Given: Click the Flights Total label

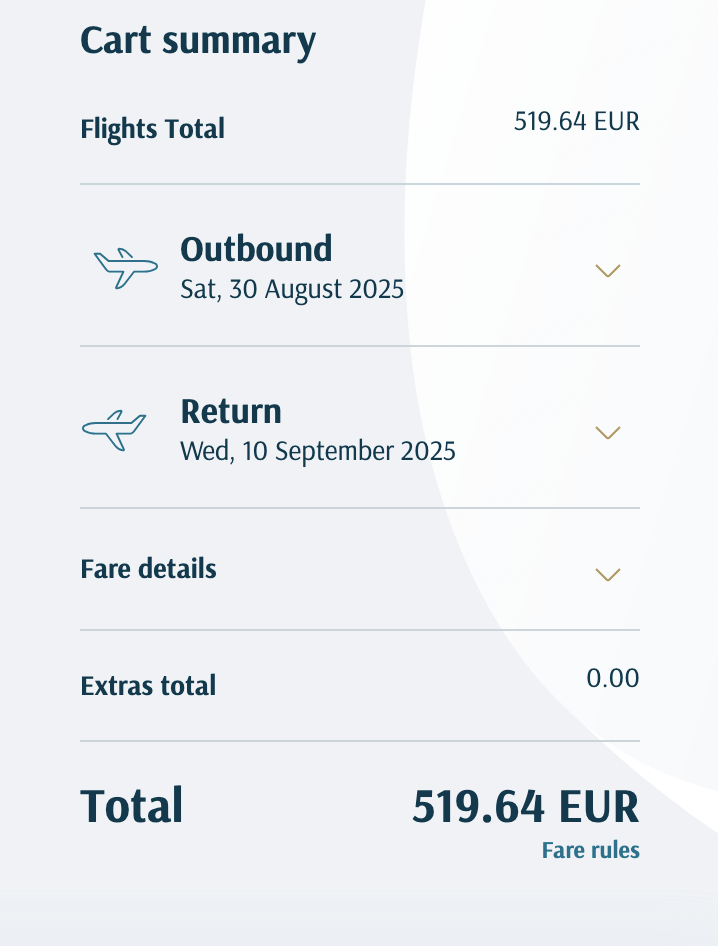Looking at the screenshot, I should (x=153, y=129).
